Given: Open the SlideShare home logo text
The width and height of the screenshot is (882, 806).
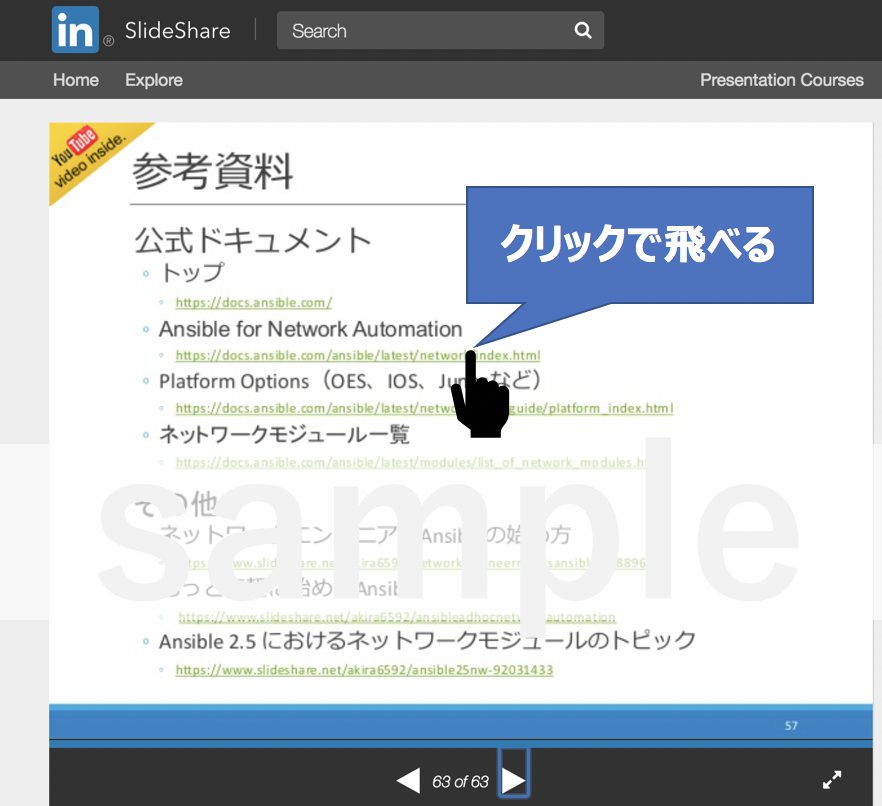Looking at the screenshot, I should pos(177,30).
